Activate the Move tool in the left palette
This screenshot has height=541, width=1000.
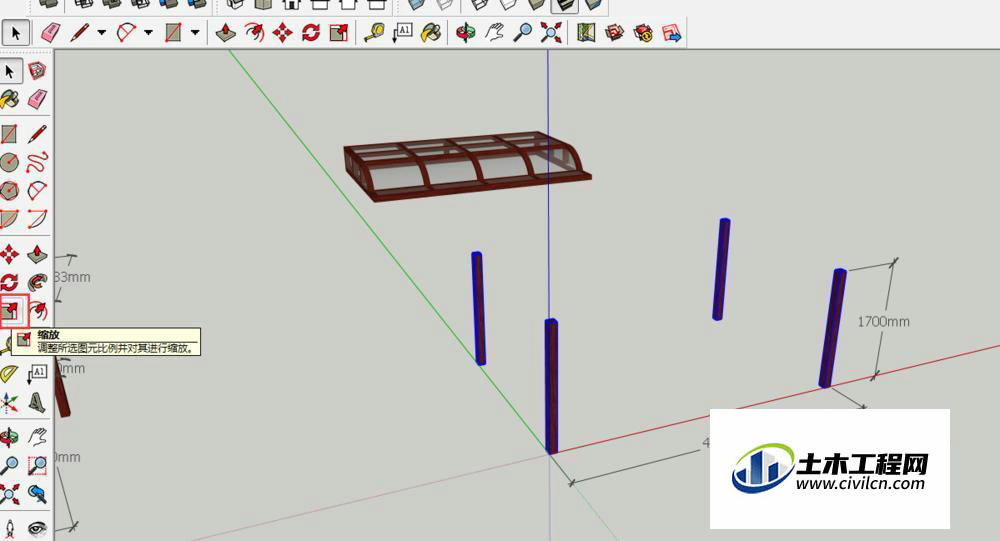point(9,254)
